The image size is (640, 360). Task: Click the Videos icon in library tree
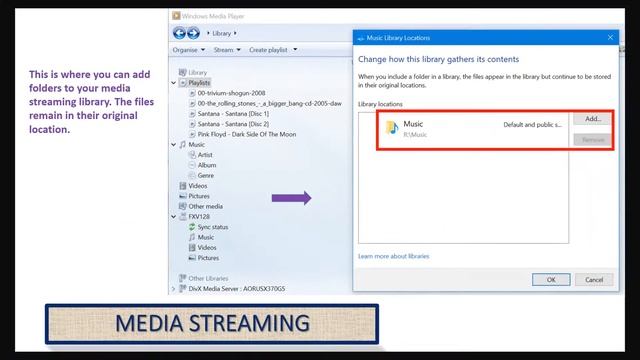click(182, 186)
